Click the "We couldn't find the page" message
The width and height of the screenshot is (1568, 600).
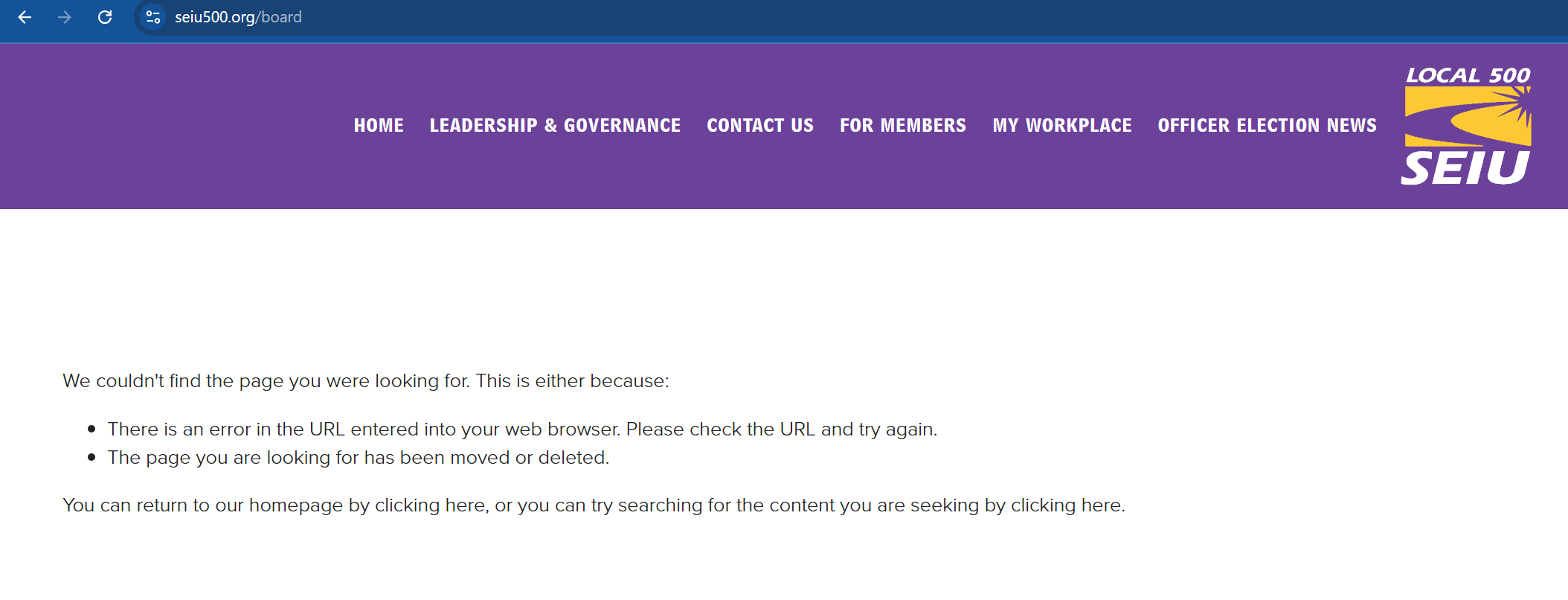pos(365,381)
